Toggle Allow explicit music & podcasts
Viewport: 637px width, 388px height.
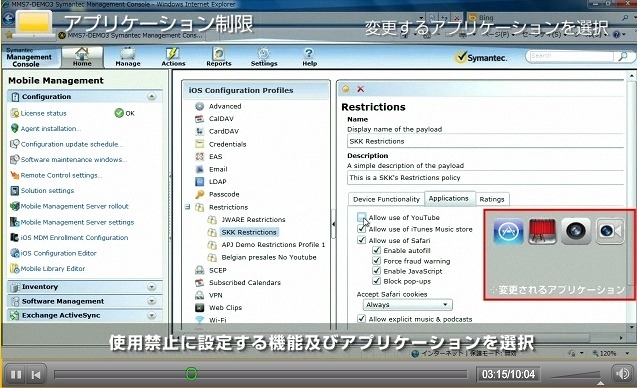coord(361,319)
